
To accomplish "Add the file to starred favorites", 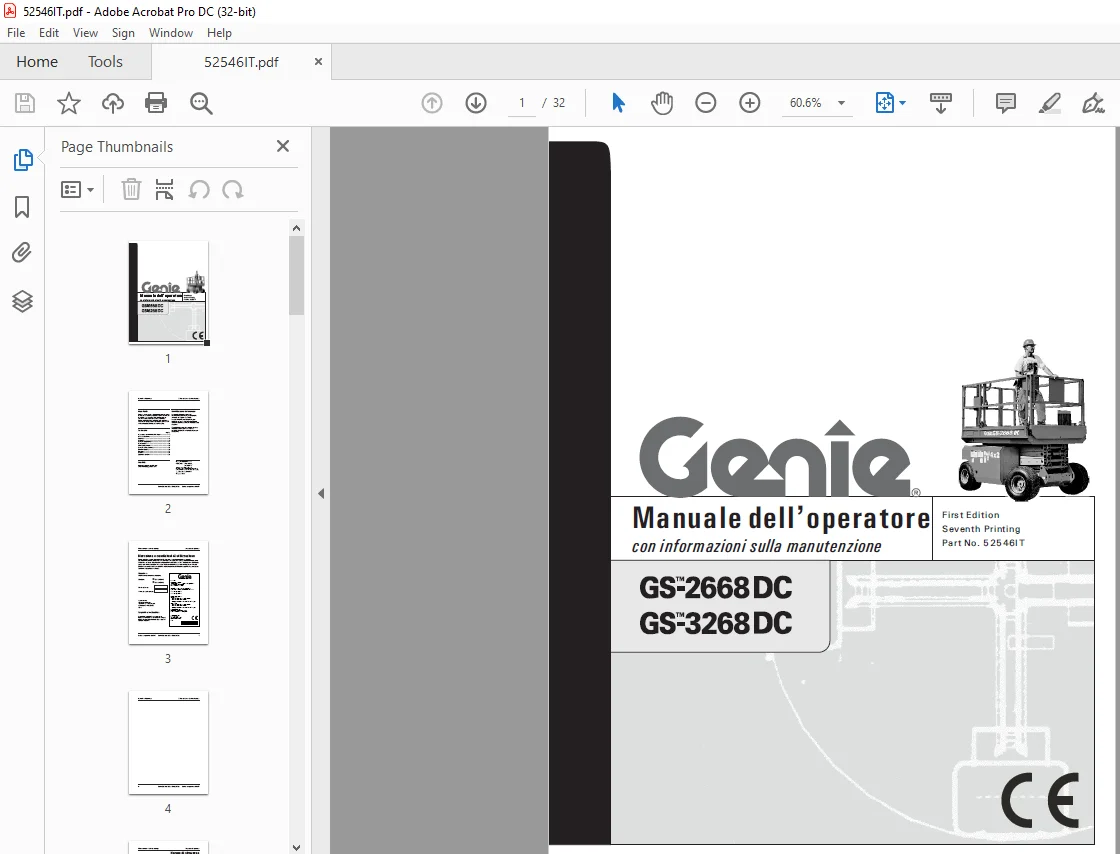I will point(69,103).
